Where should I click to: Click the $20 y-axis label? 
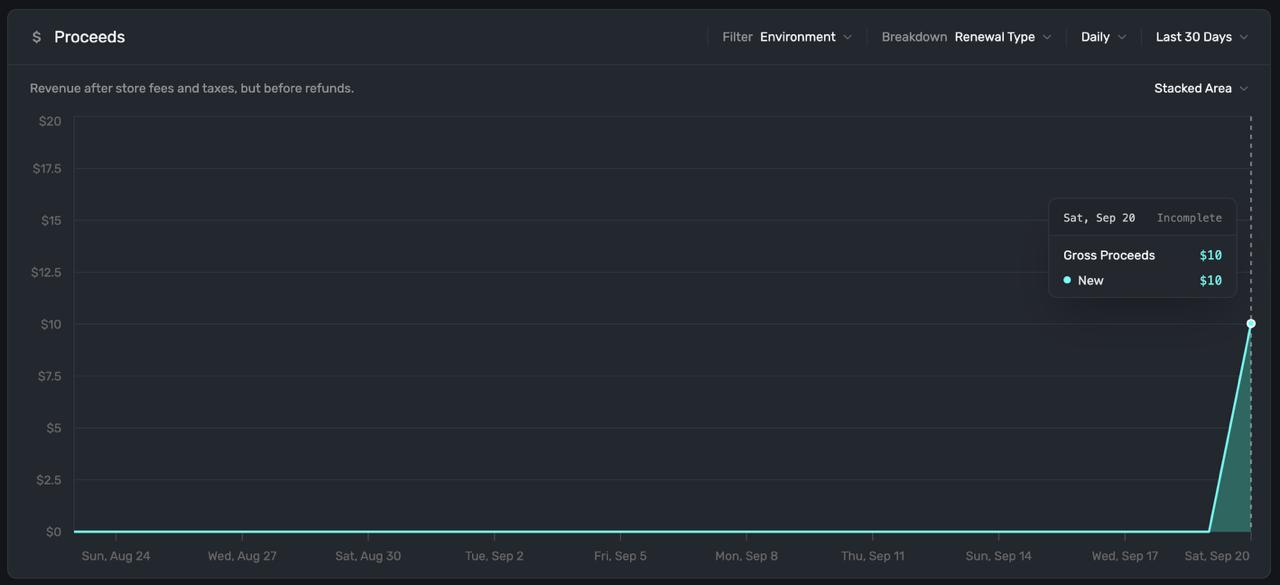[50, 121]
